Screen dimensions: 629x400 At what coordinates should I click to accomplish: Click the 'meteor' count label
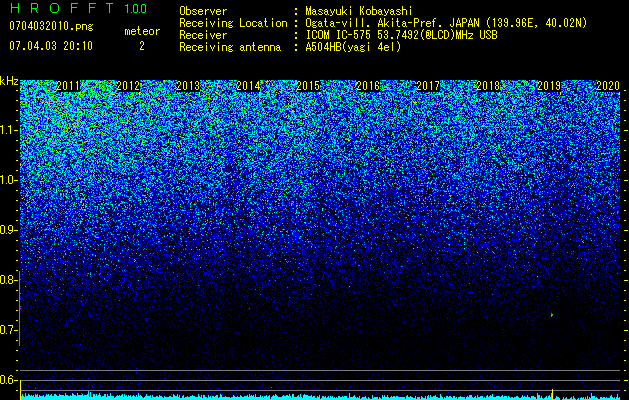[x=142, y=31]
